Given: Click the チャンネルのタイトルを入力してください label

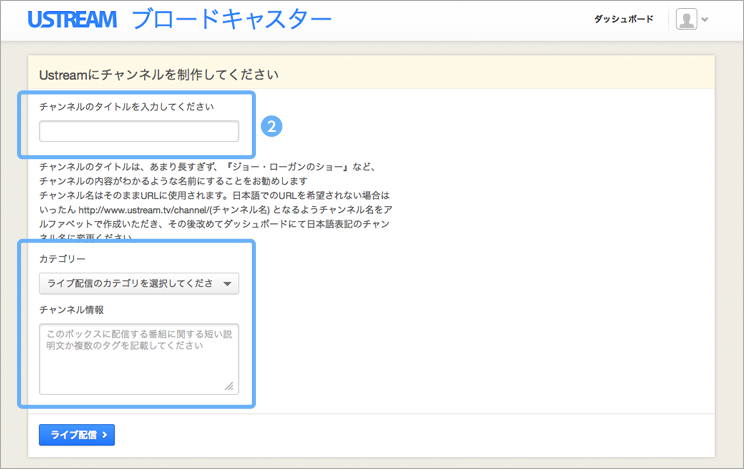Looking at the screenshot, I should point(126,107).
